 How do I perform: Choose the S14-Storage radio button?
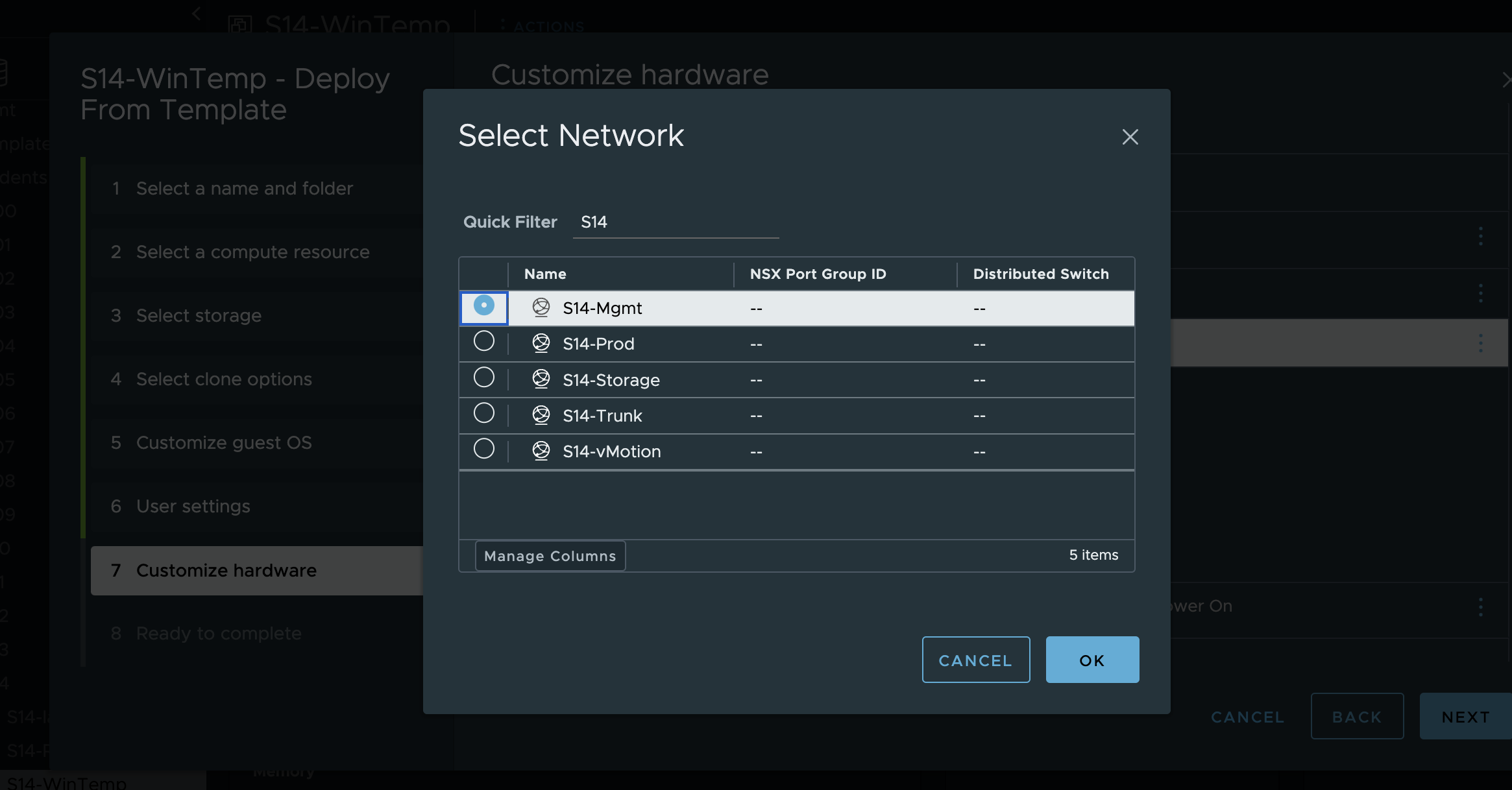[x=483, y=377]
